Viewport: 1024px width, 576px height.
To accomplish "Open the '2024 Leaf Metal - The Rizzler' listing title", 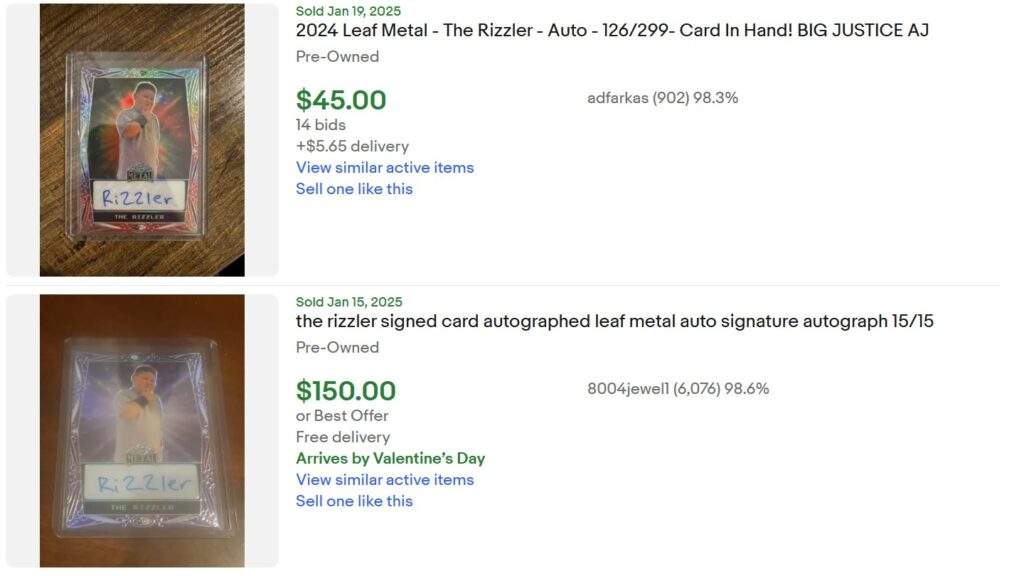I will point(612,30).
